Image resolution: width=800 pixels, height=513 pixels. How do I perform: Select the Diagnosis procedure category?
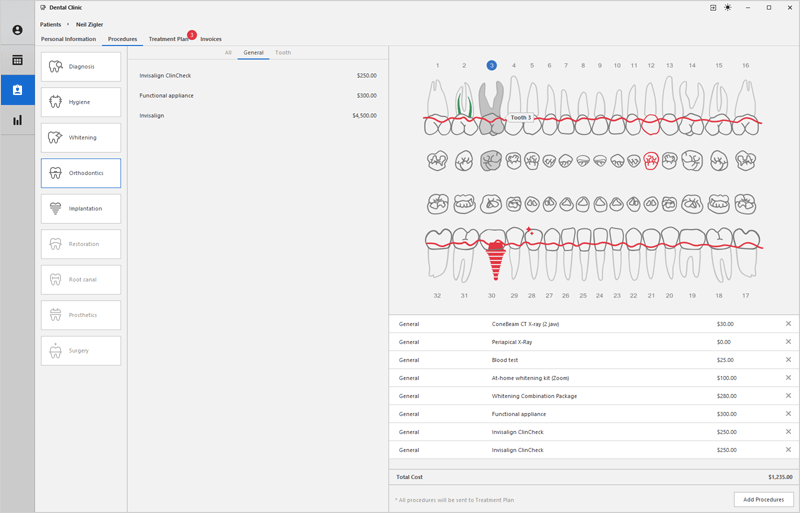(x=81, y=67)
